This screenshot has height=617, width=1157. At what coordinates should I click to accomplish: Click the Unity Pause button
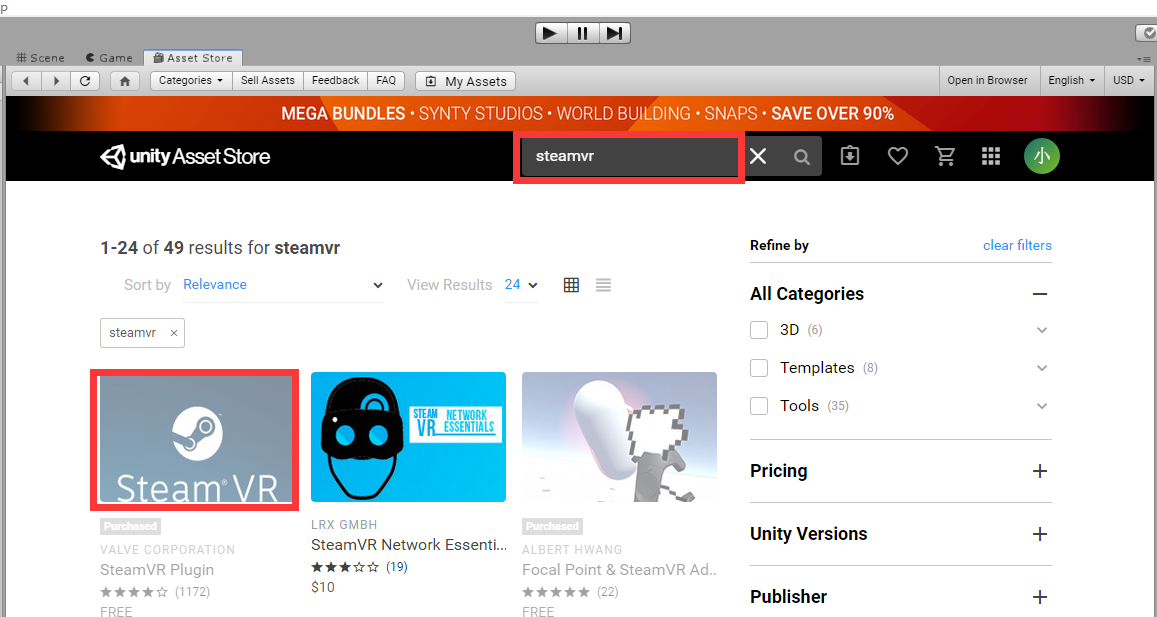tap(583, 33)
